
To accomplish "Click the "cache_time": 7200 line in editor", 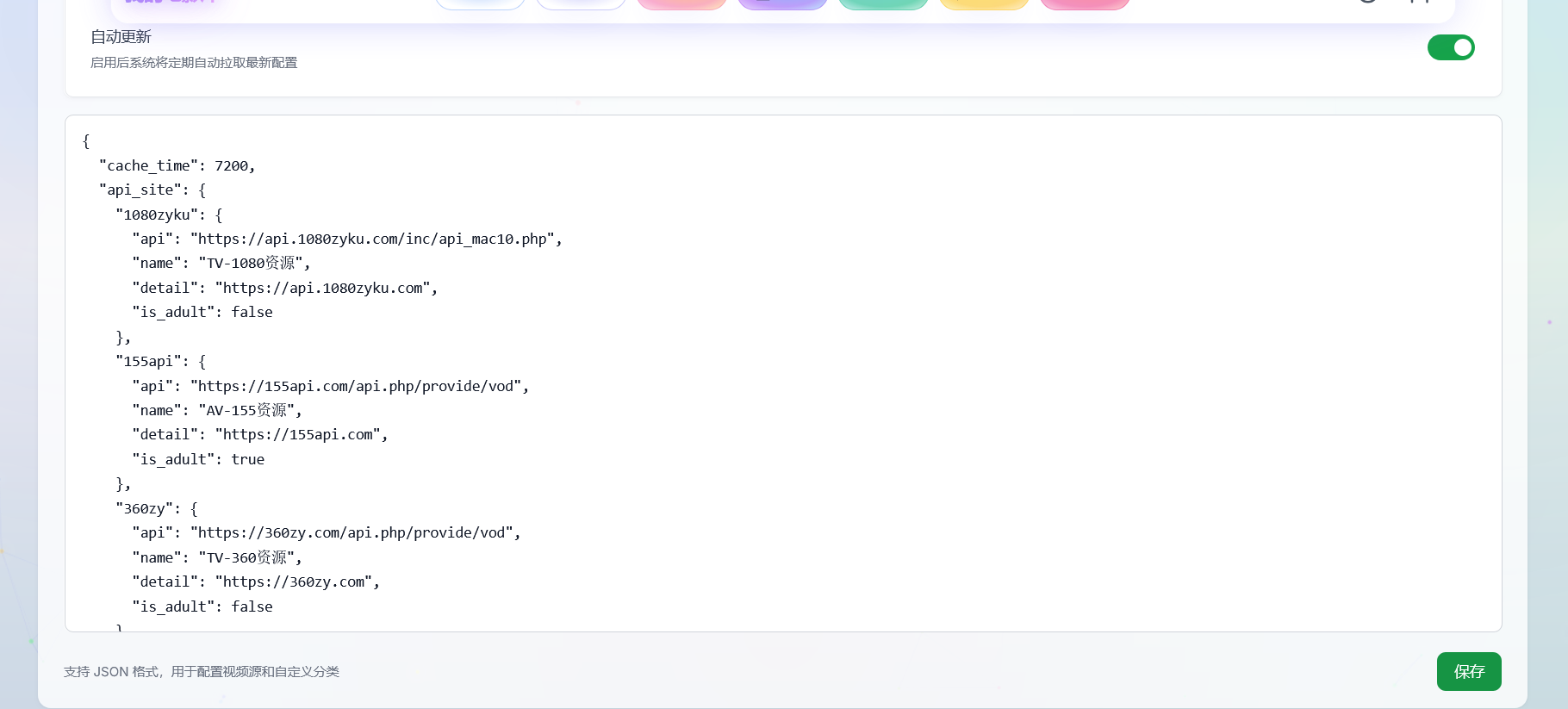I will click(x=177, y=165).
